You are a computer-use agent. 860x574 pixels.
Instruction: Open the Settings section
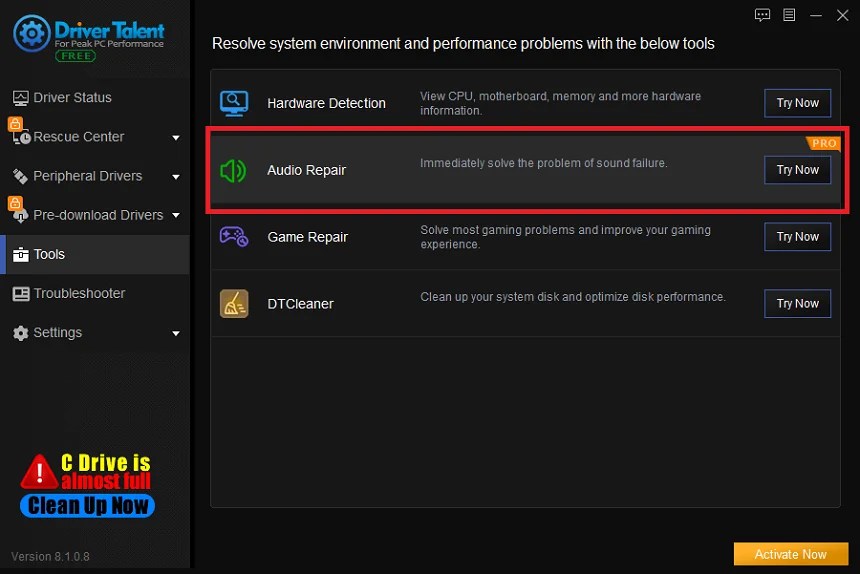(95, 333)
